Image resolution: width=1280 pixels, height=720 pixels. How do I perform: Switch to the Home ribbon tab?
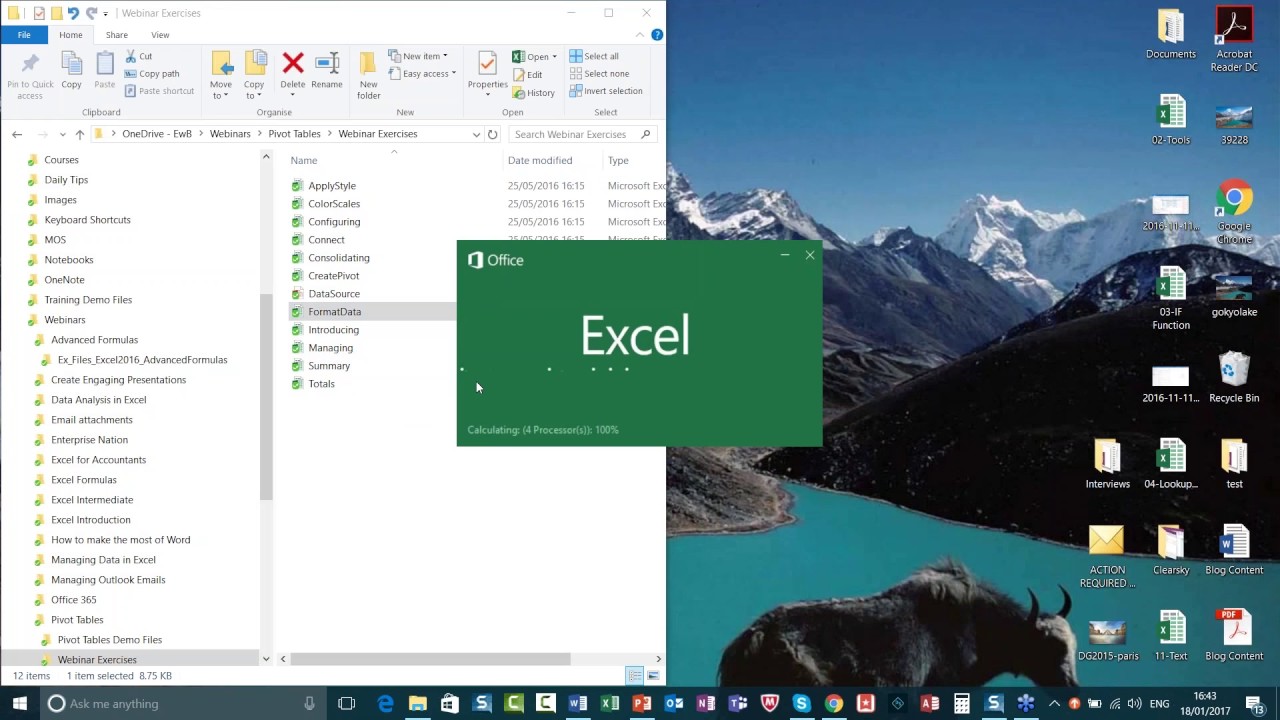tap(71, 34)
